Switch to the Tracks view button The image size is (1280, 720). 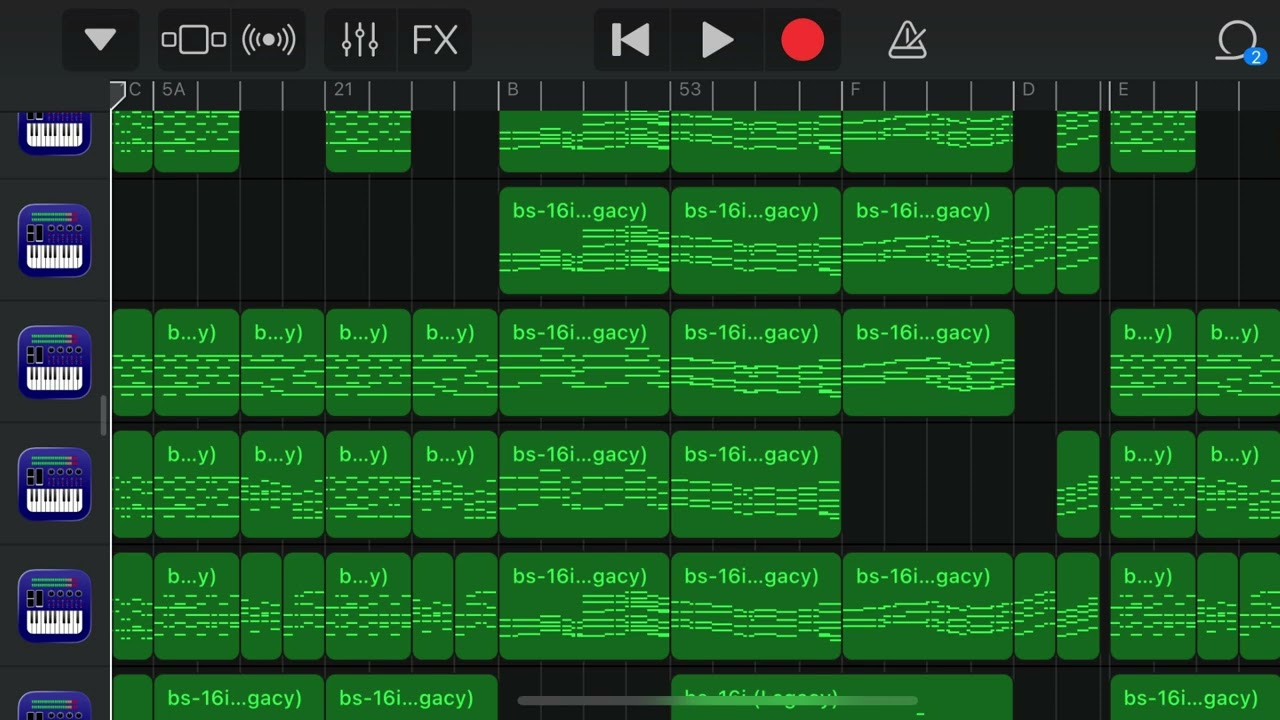pos(194,40)
